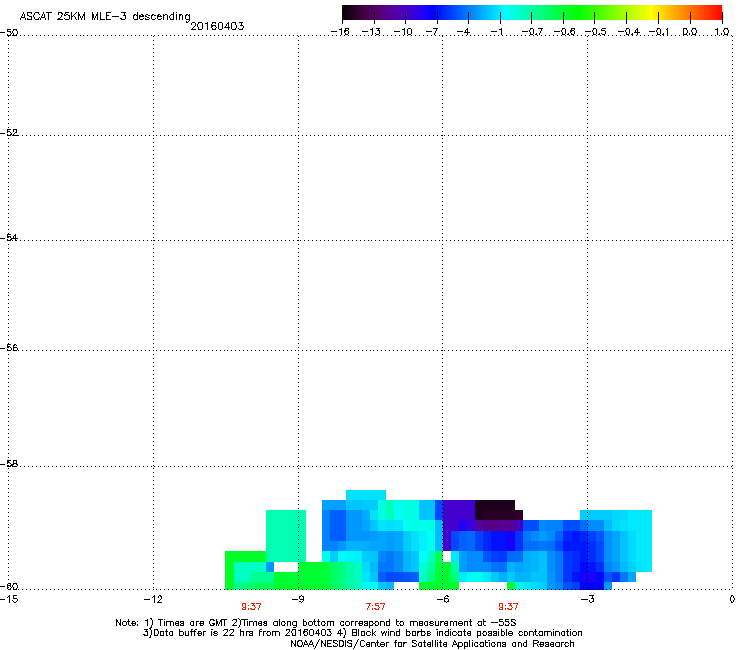This screenshot has width=740, height=650.
Task: Click the 'ASCAT 25KM MLE-3 descending' title
Action: point(105,16)
